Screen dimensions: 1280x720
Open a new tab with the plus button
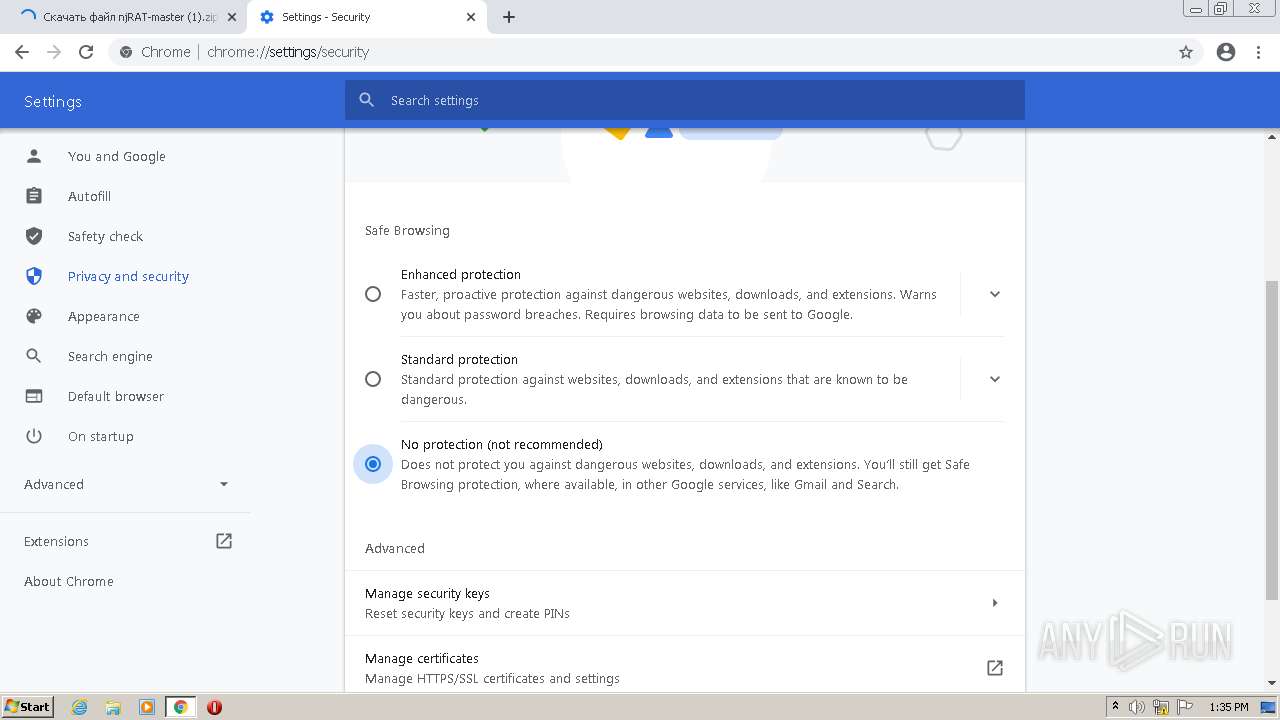[509, 17]
